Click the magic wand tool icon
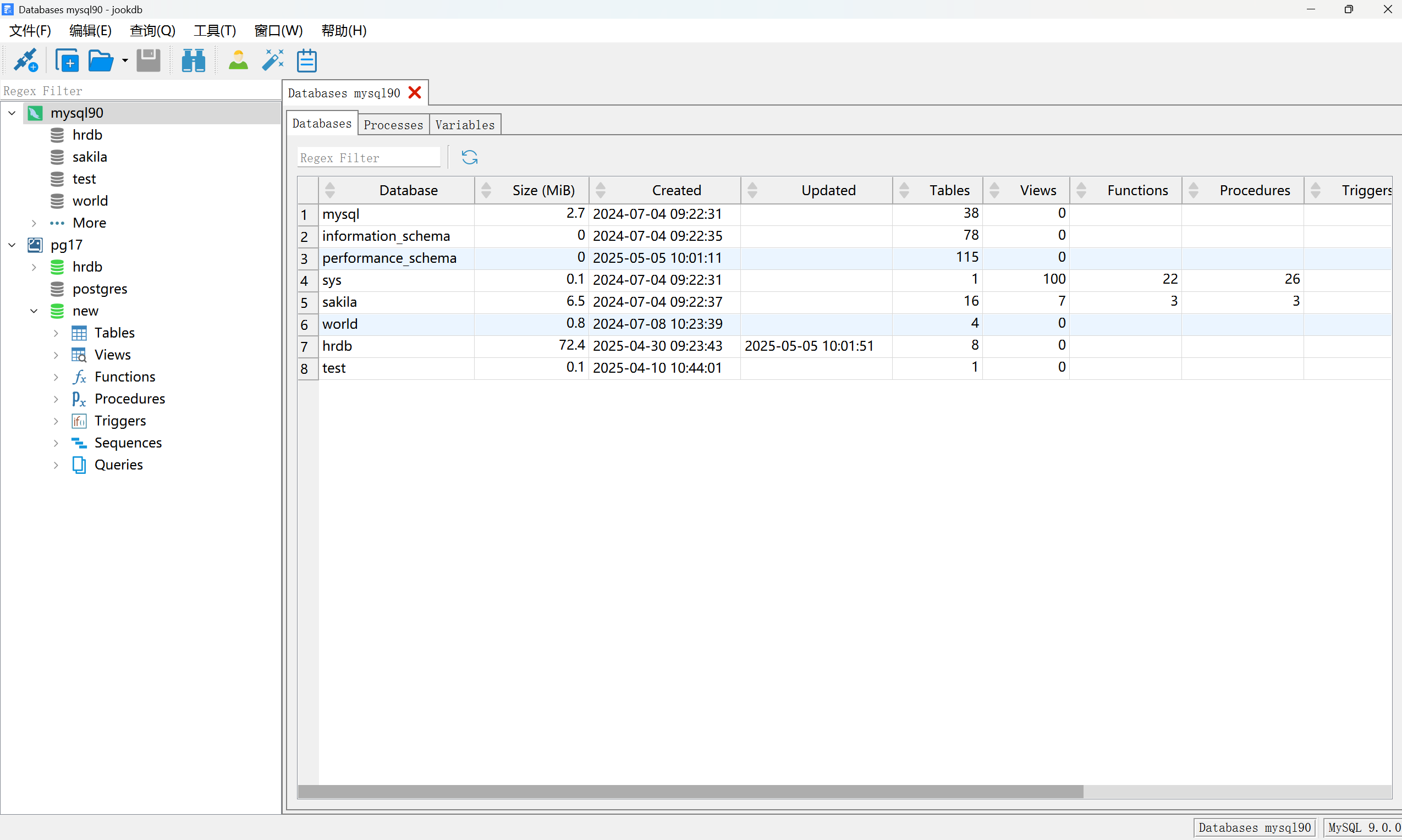 [272, 60]
